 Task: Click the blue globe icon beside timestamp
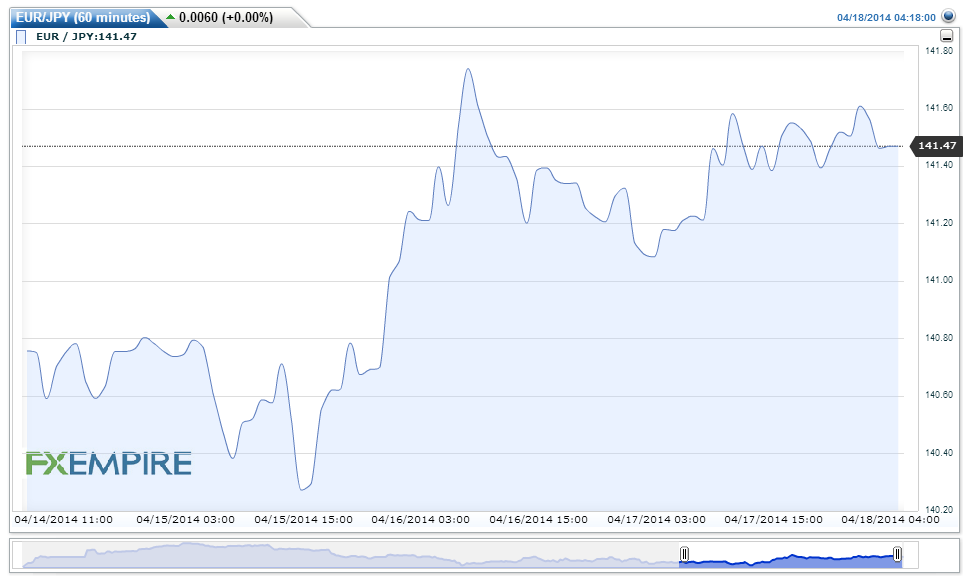coord(948,16)
